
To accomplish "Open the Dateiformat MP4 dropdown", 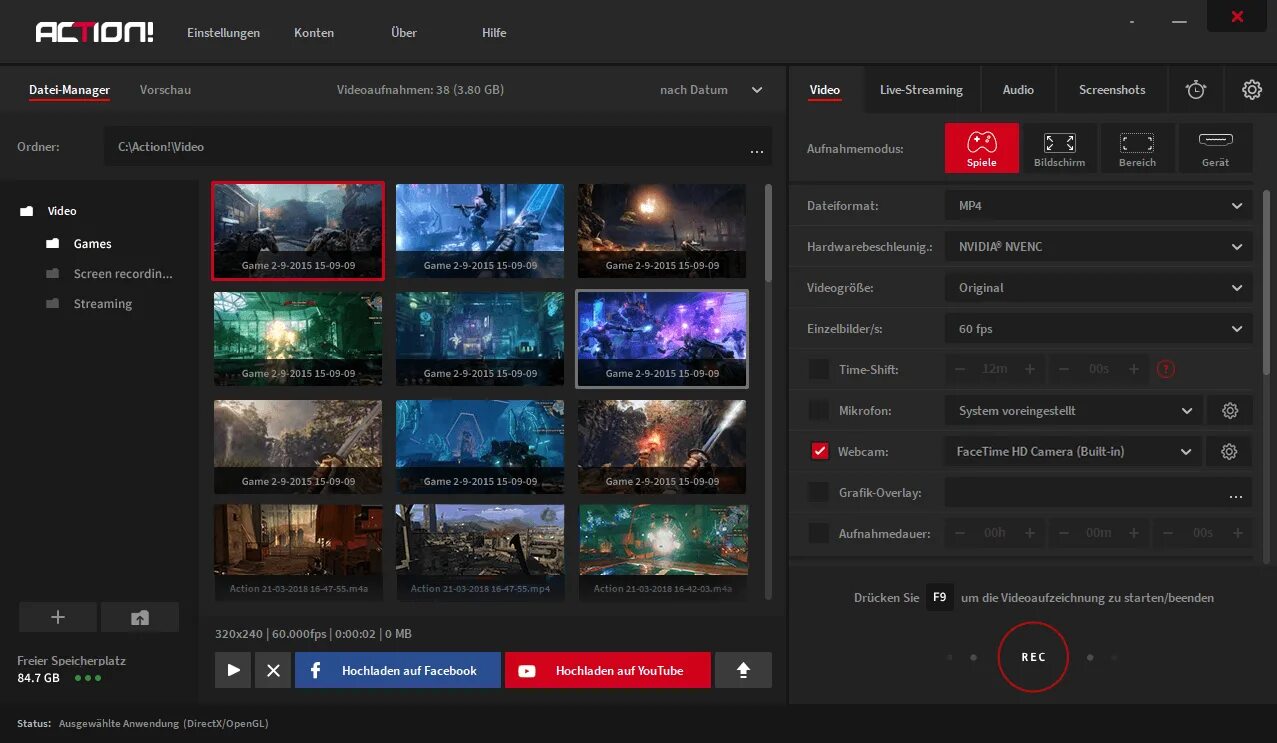I will coord(1098,206).
